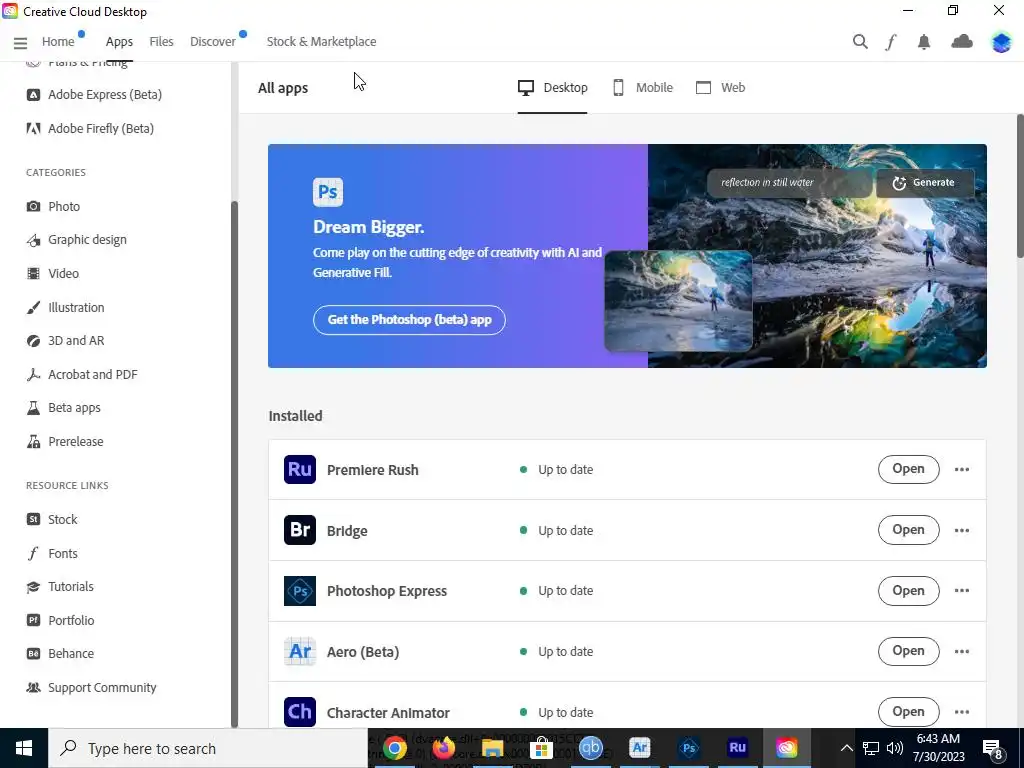Open more options for Premiere Rush
Screen dimensions: 1024x768
[961, 470]
